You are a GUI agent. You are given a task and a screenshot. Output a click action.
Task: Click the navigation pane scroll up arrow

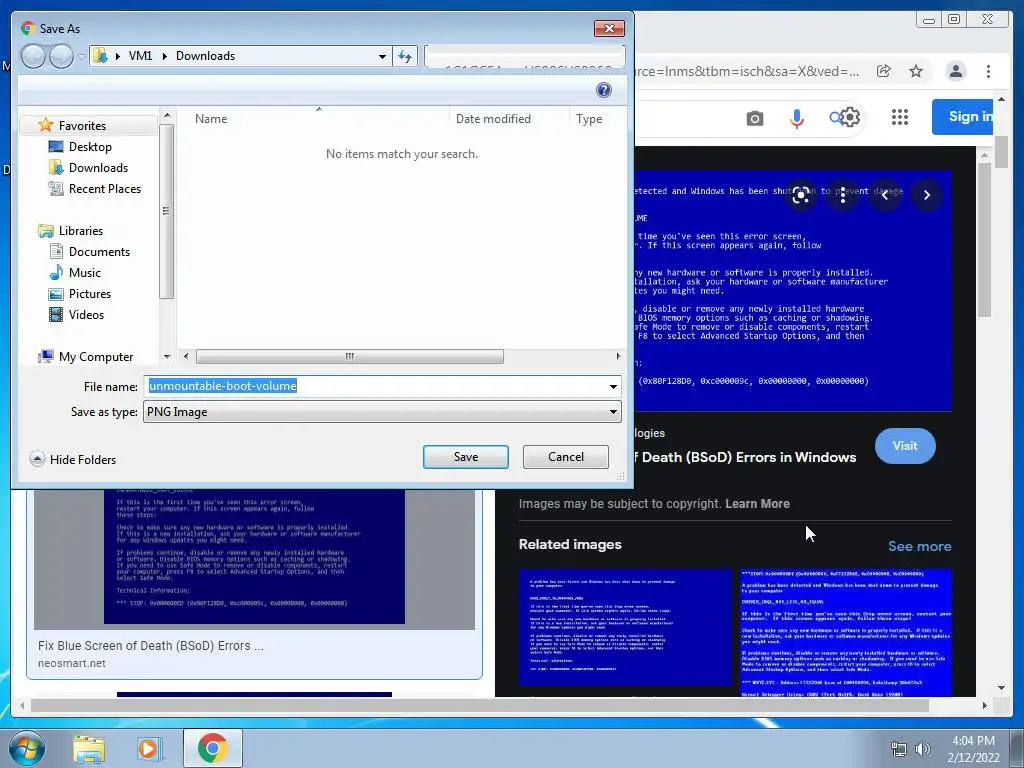click(167, 116)
